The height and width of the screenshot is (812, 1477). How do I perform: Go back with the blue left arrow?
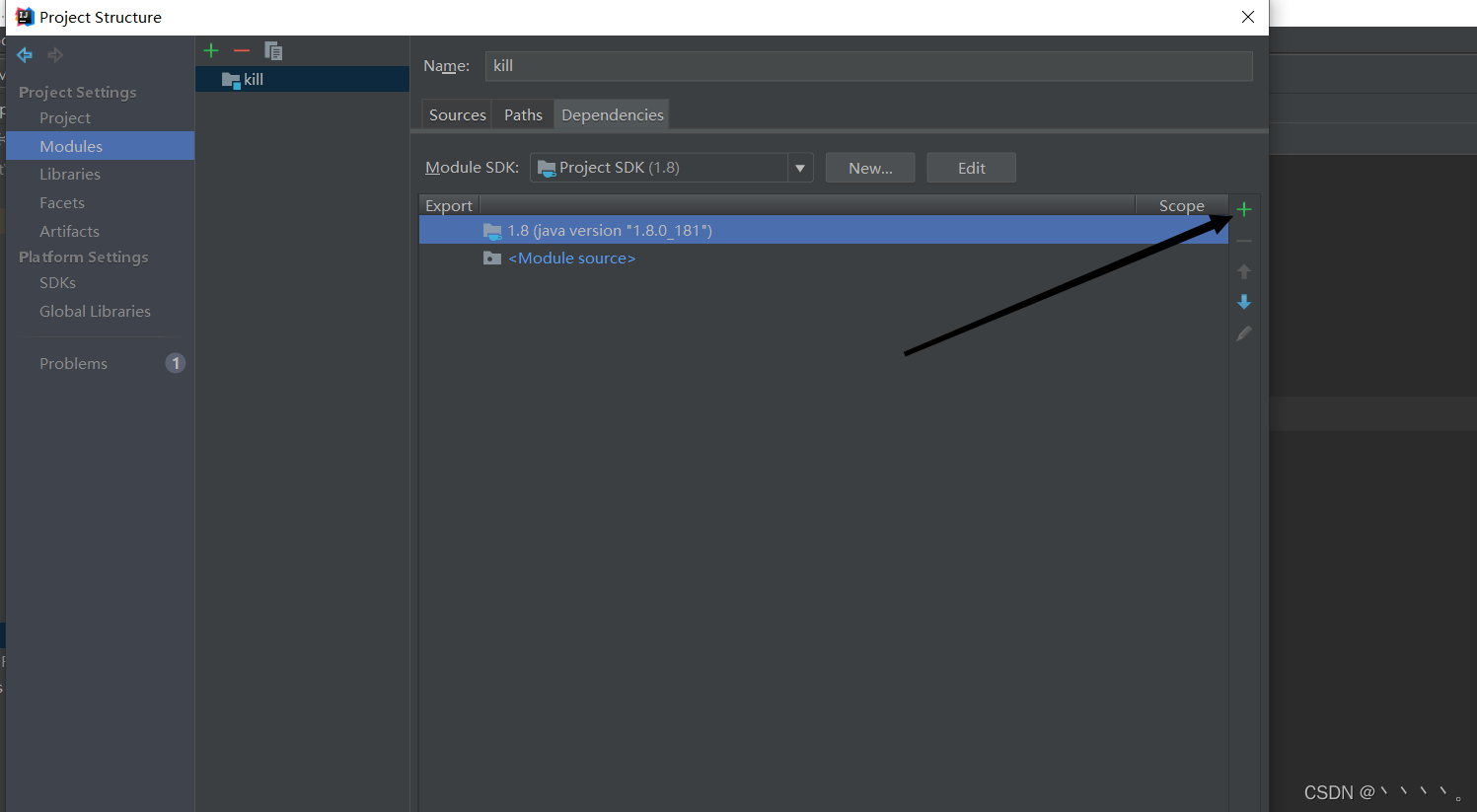point(25,55)
